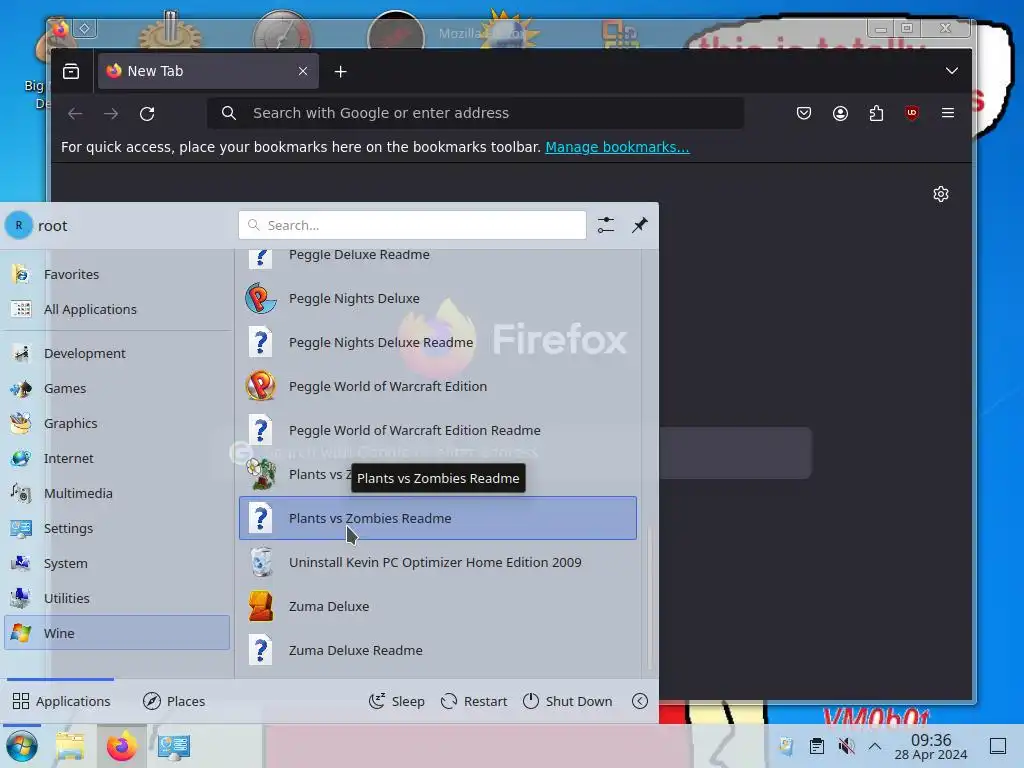The width and height of the screenshot is (1024, 768).
Task: Click the Sleep button
Action: tap(396, 701)
